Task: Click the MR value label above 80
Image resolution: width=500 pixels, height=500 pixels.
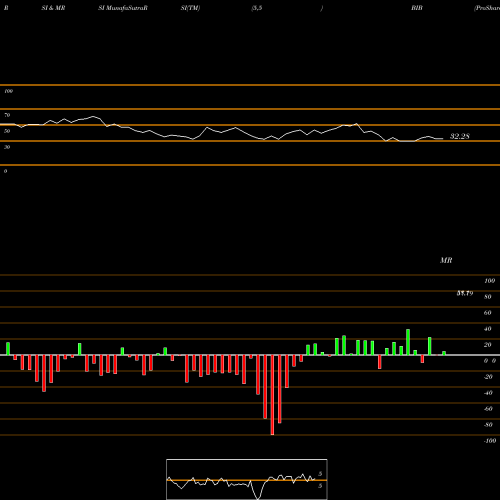Action: pos(465,293)
